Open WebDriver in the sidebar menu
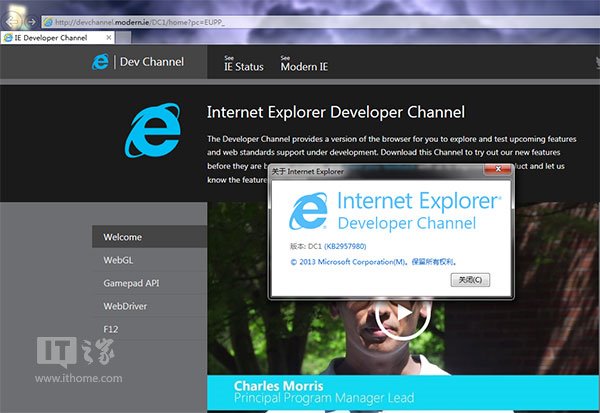The height and width of the screenshot is (413, 600). 125,306
